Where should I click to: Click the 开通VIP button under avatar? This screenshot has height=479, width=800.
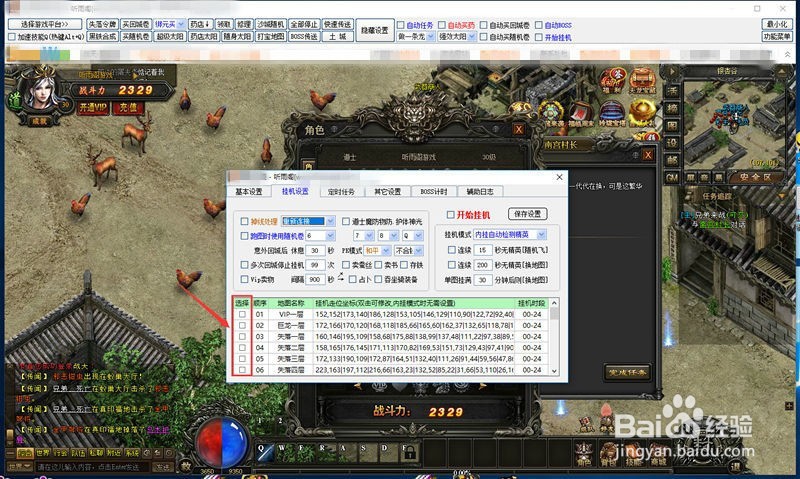pyautogui.click(x=93, y=108)
